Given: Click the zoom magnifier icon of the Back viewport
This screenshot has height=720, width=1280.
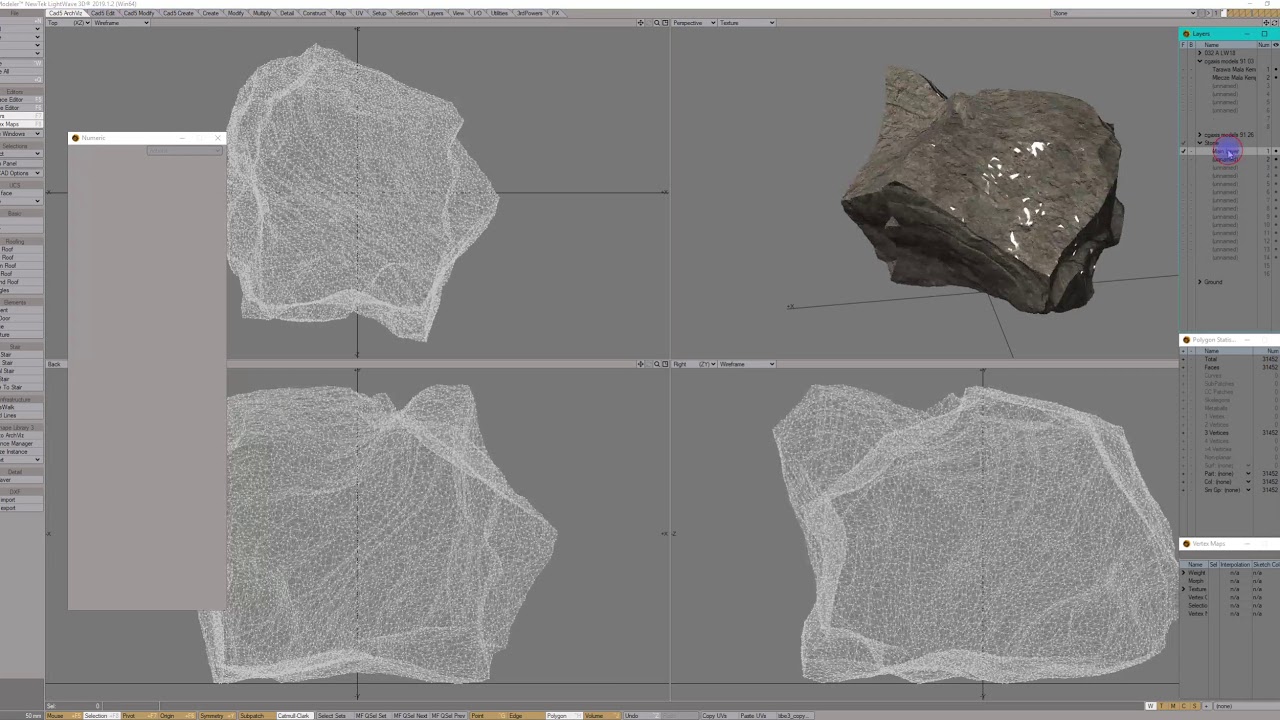Looking at the screenshot, I should tap(657, 363).
